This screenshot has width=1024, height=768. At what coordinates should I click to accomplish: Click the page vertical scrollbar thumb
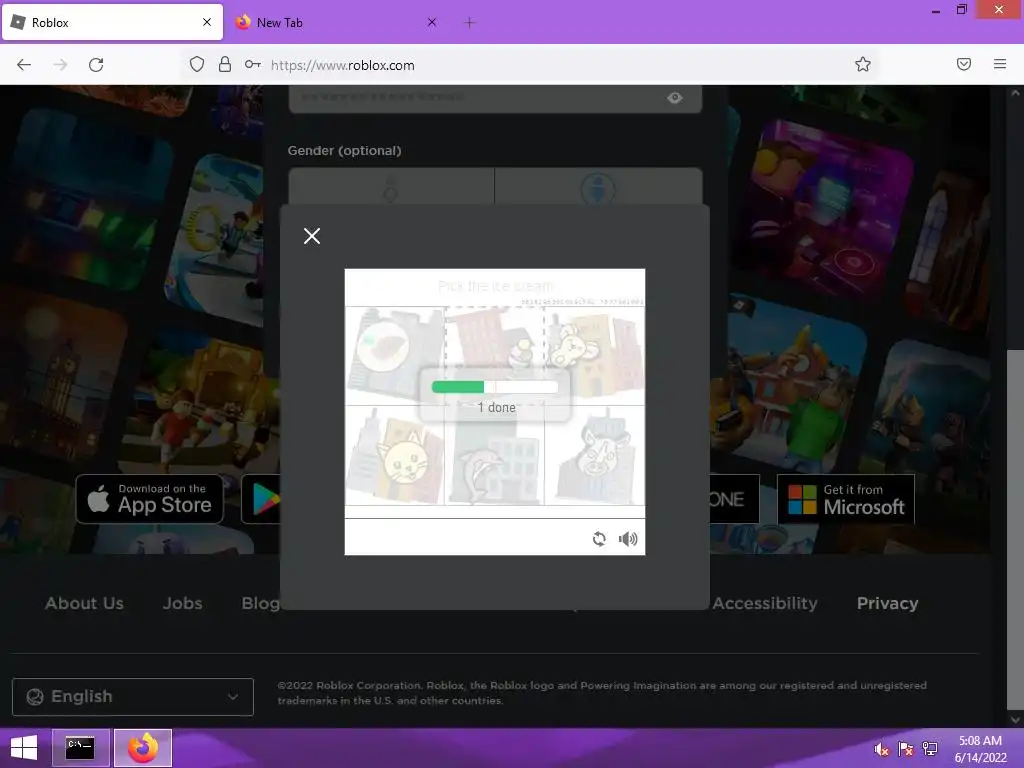1016,529
